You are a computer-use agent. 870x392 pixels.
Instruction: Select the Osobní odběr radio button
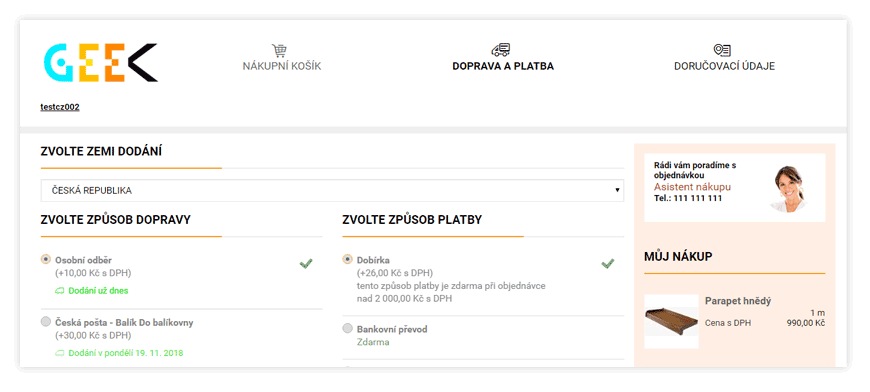45,259
